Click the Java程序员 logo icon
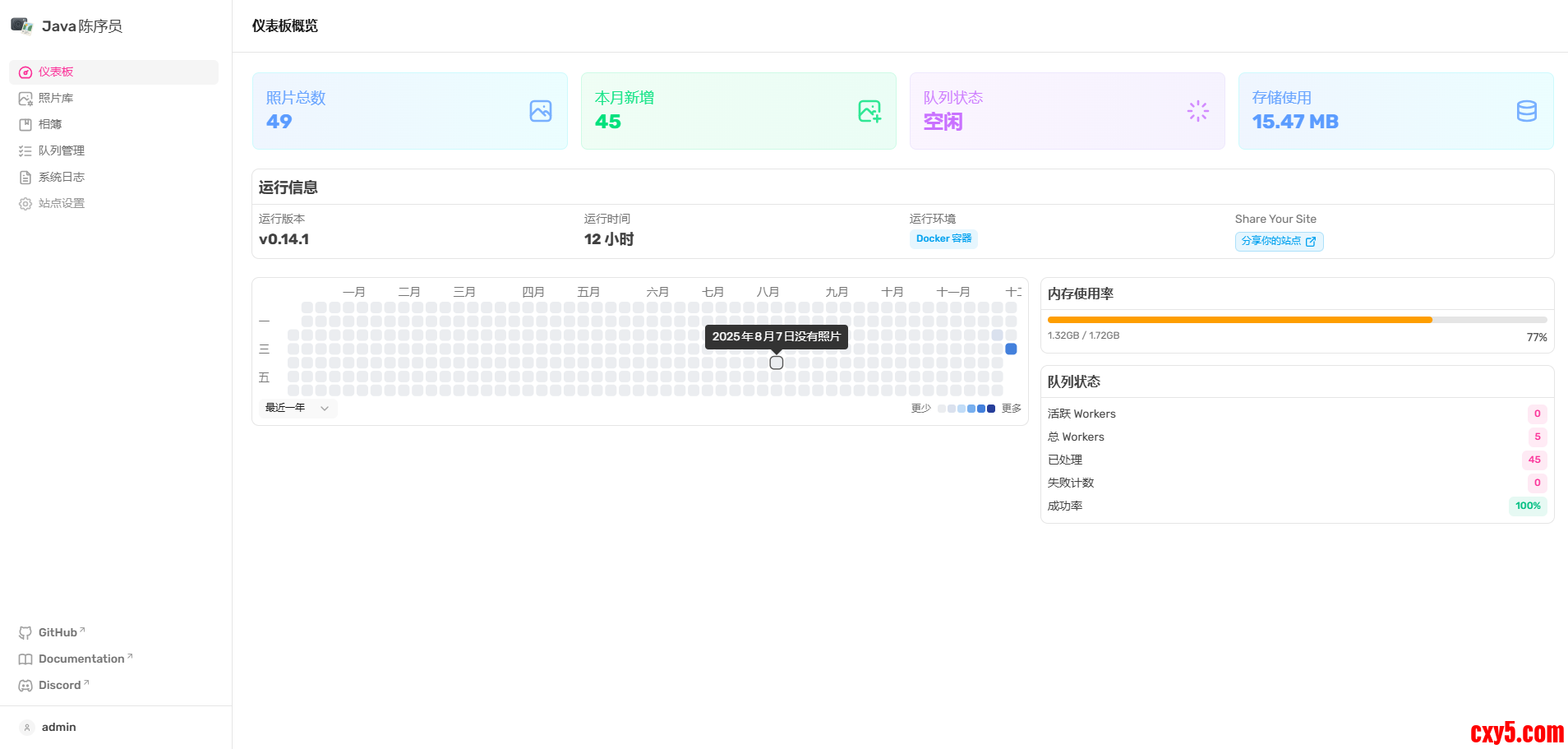This screenshot has width=1568, height=749. tap(21, 25)
